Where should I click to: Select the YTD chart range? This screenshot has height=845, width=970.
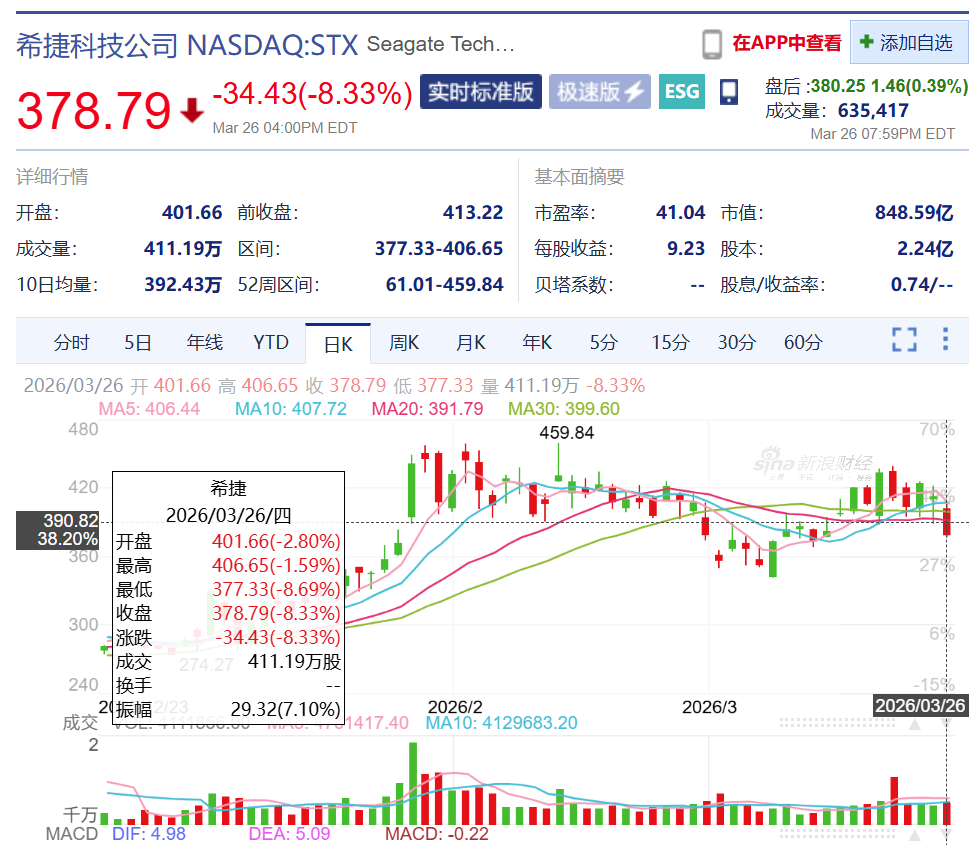tap(270, 342)
